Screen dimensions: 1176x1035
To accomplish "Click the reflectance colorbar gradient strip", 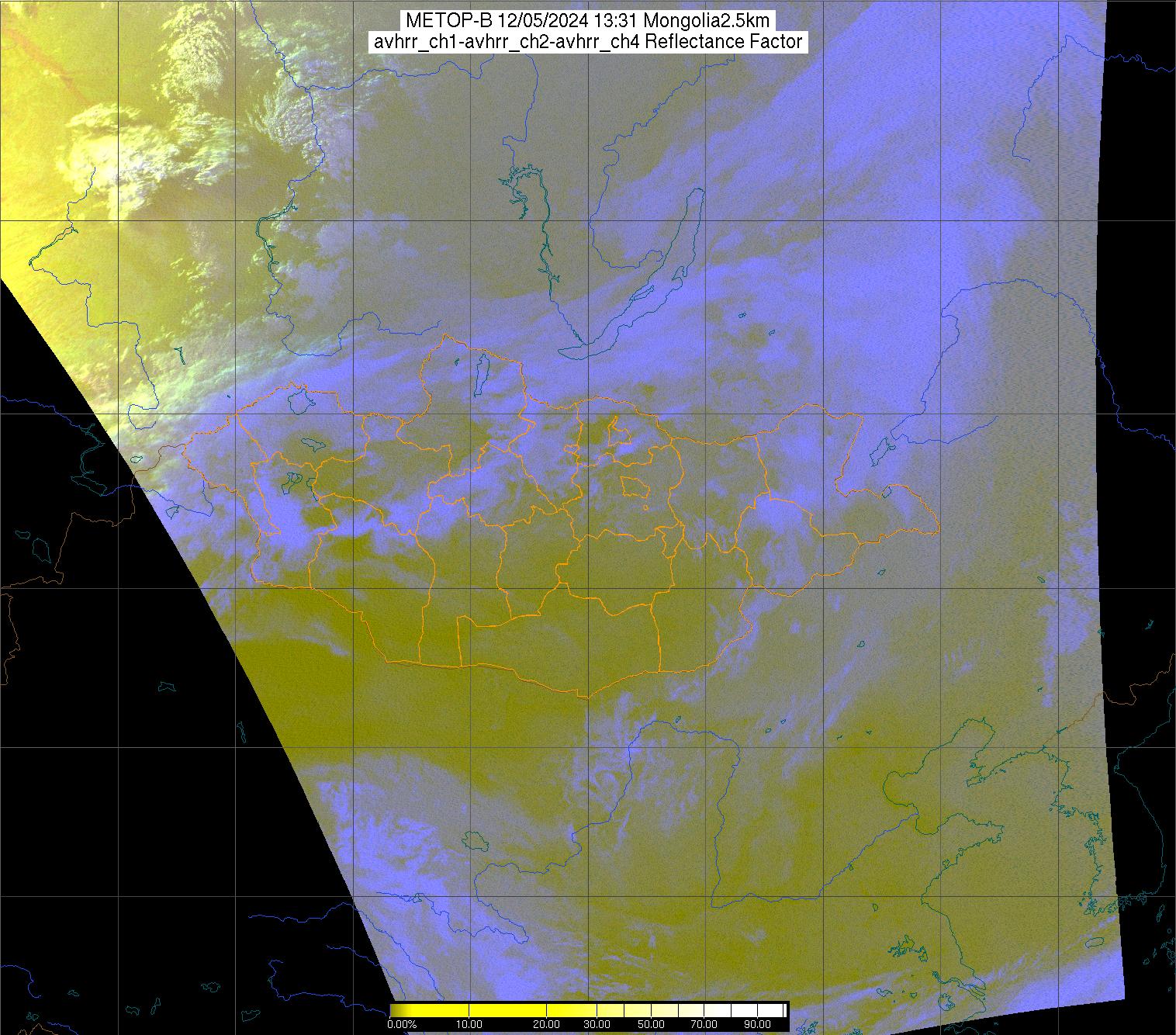I will pos(589,1011).
